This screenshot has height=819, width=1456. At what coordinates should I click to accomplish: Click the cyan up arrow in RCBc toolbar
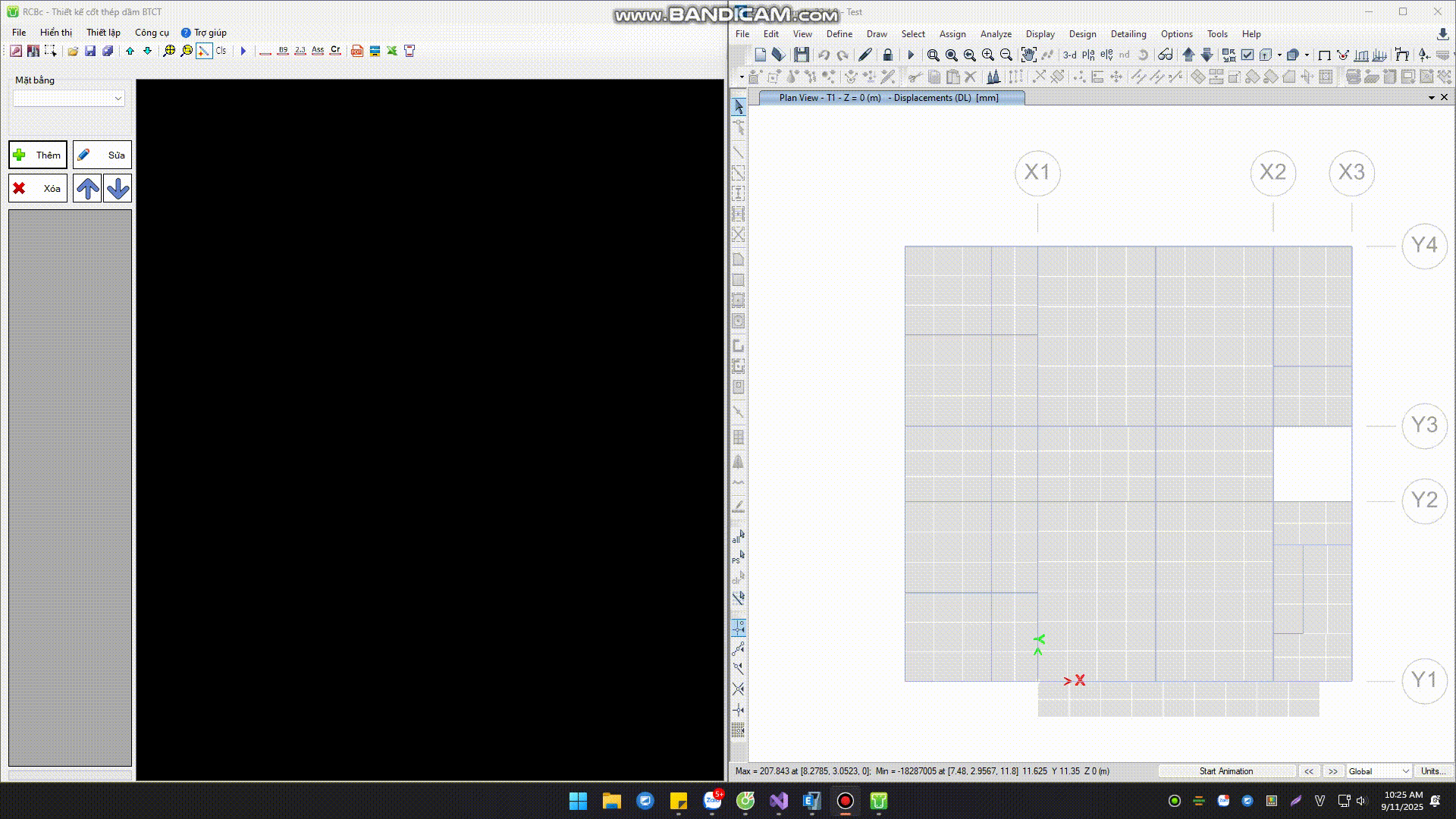(130, 51)
